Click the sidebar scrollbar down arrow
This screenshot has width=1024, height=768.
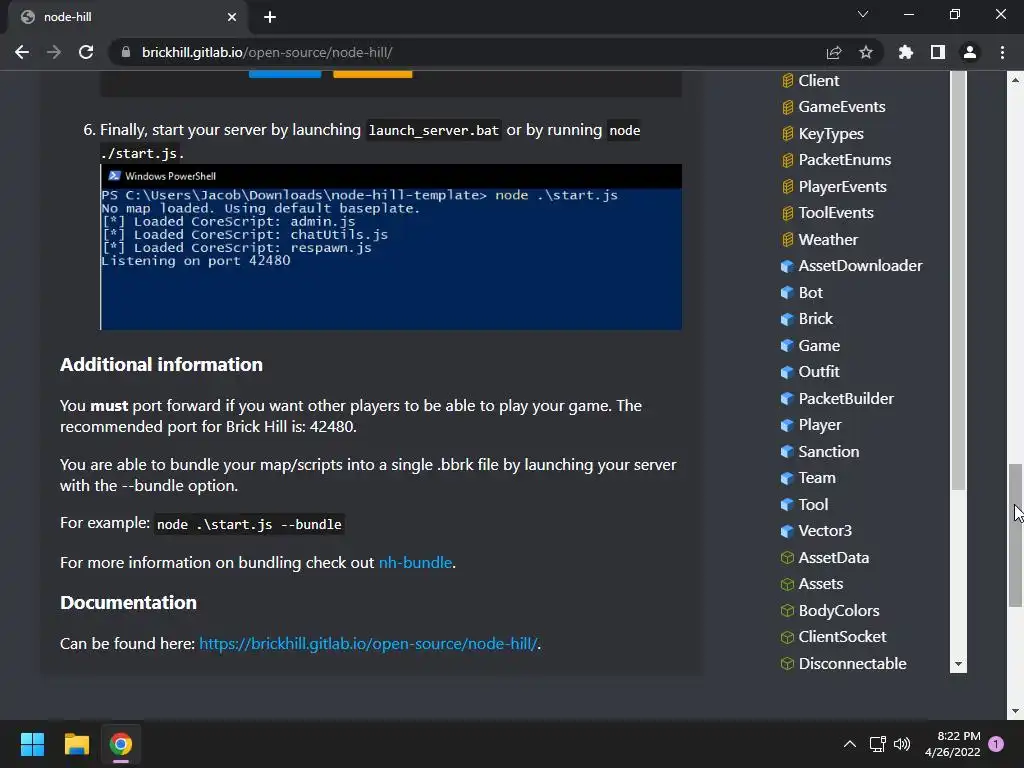click(x=958, y=664)
